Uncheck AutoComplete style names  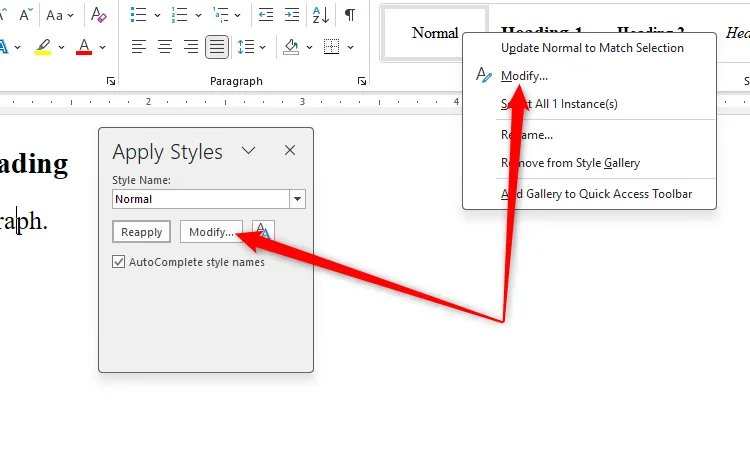coord(120,262)
